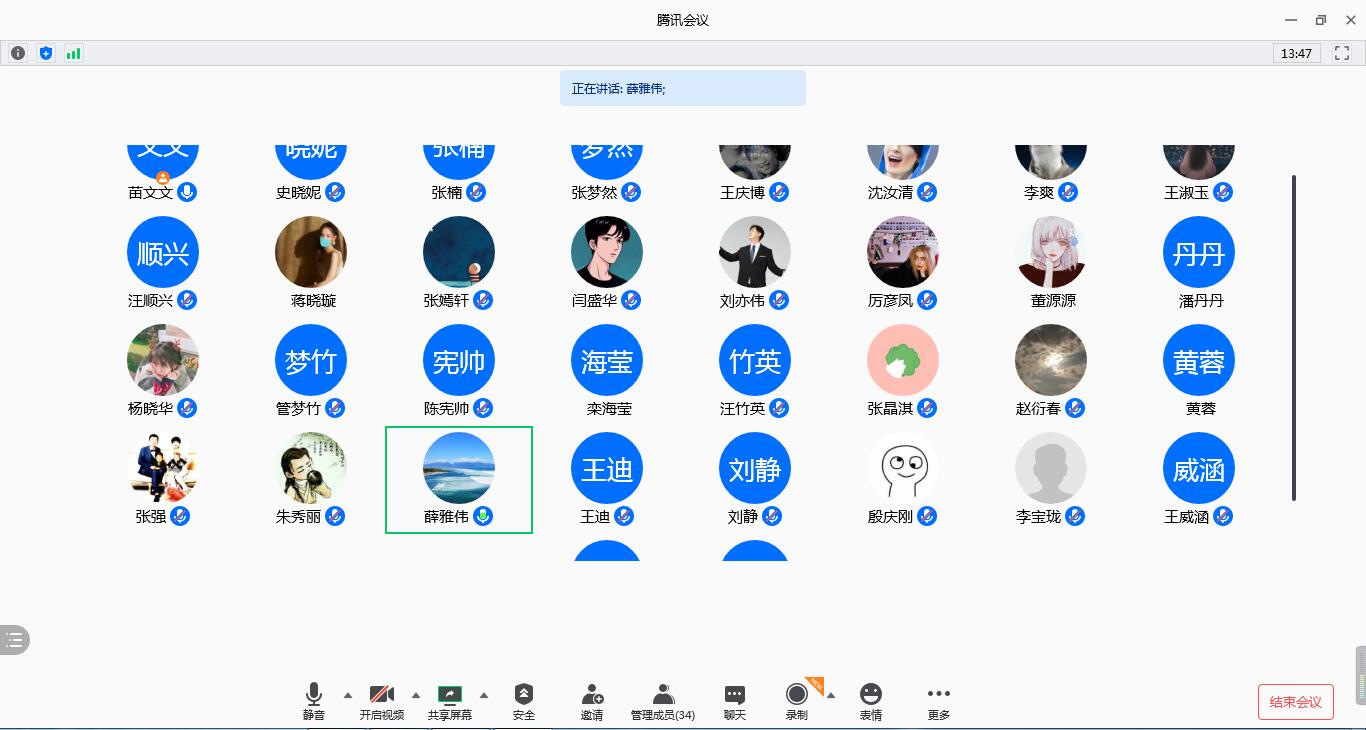Open the 安全 security settings
This screenshot has width=1366, height=730.
(523, 695)
